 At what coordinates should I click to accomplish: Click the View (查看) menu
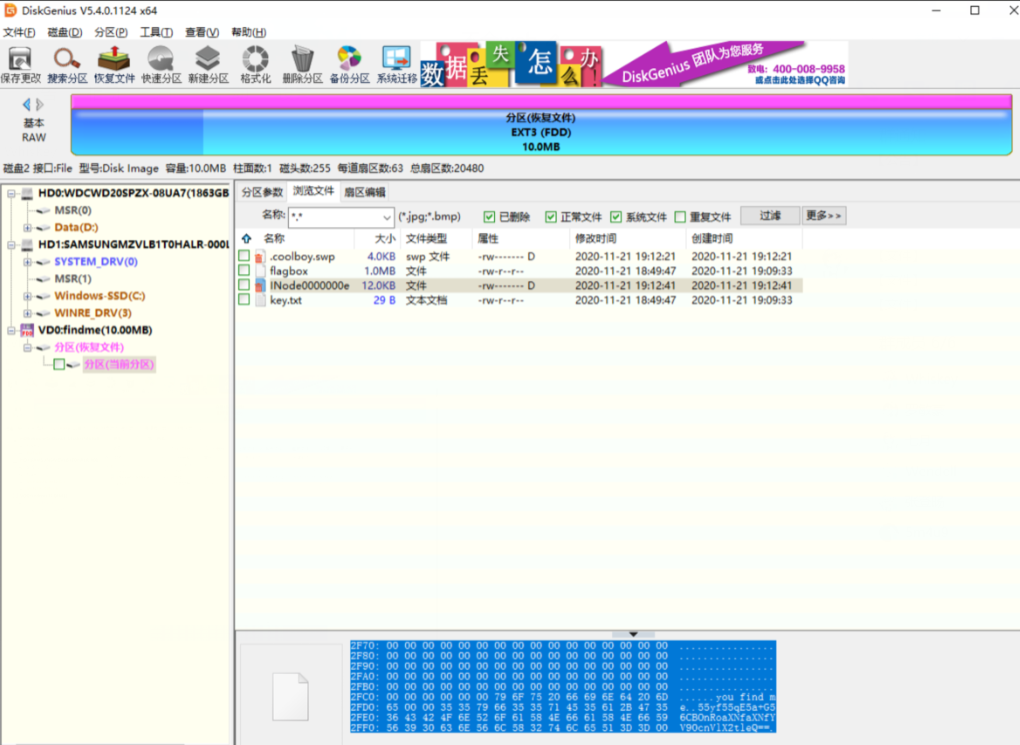point(202,32)
